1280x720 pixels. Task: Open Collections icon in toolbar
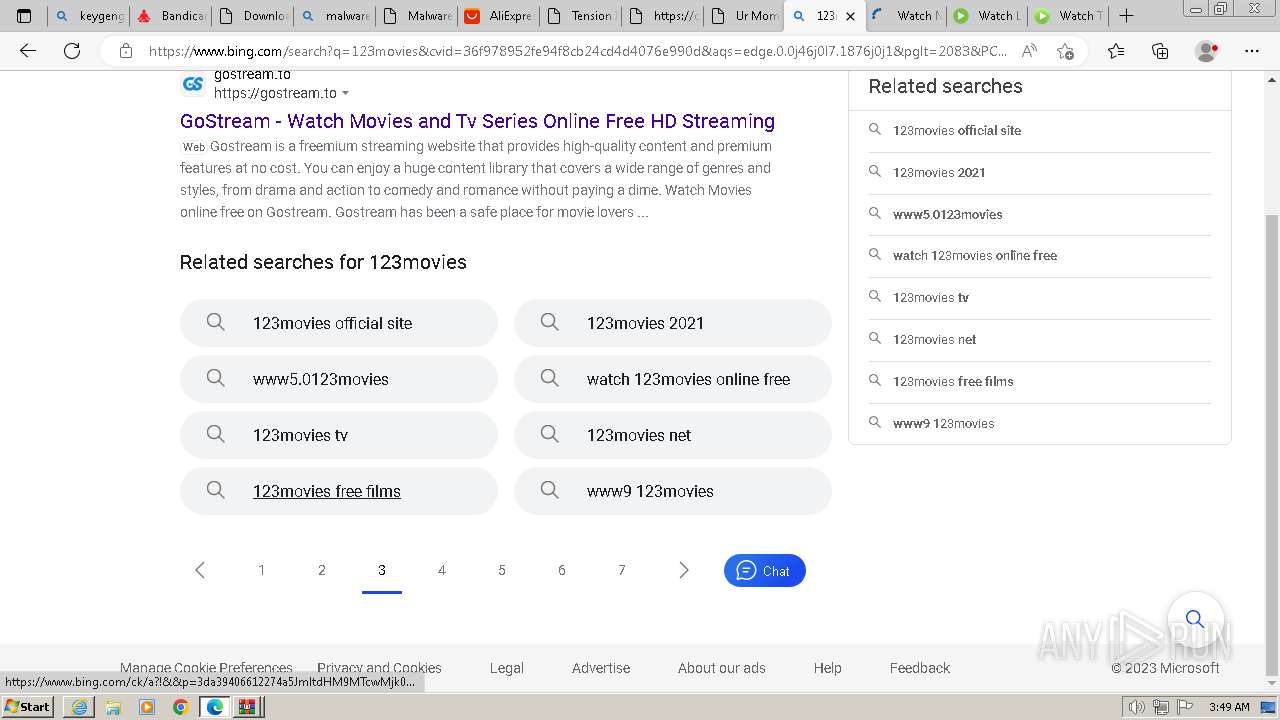pyautogui.click(x=1160, y=51)
